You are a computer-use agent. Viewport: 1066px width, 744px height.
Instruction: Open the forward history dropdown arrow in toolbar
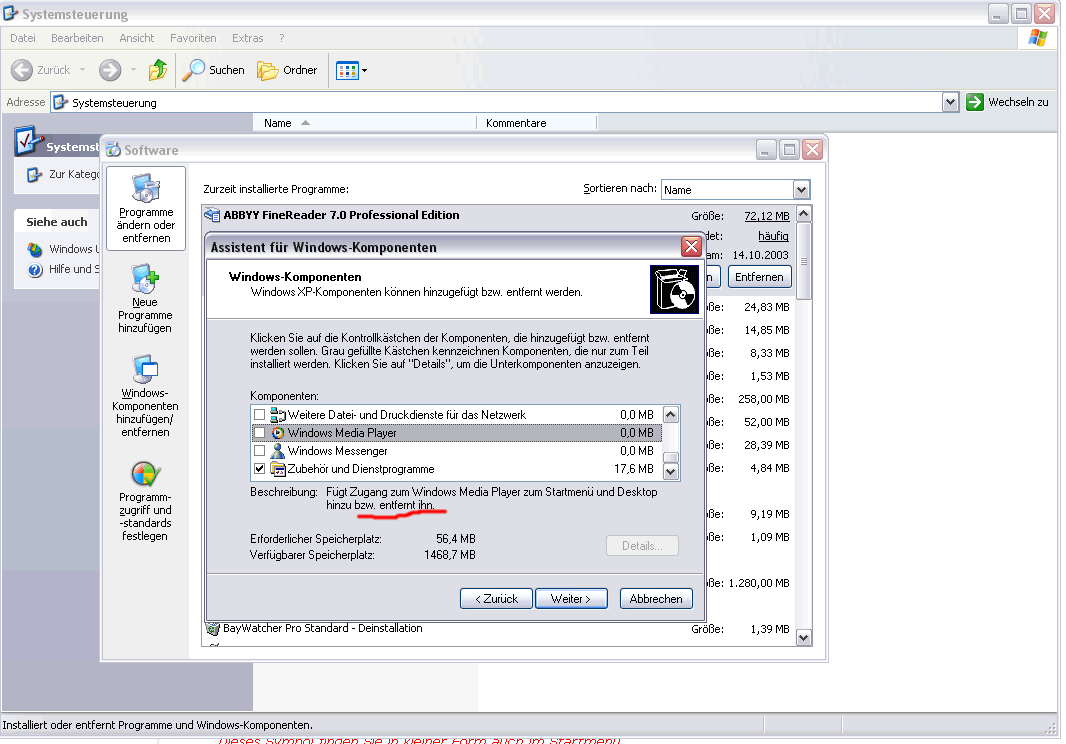(133, 70)
